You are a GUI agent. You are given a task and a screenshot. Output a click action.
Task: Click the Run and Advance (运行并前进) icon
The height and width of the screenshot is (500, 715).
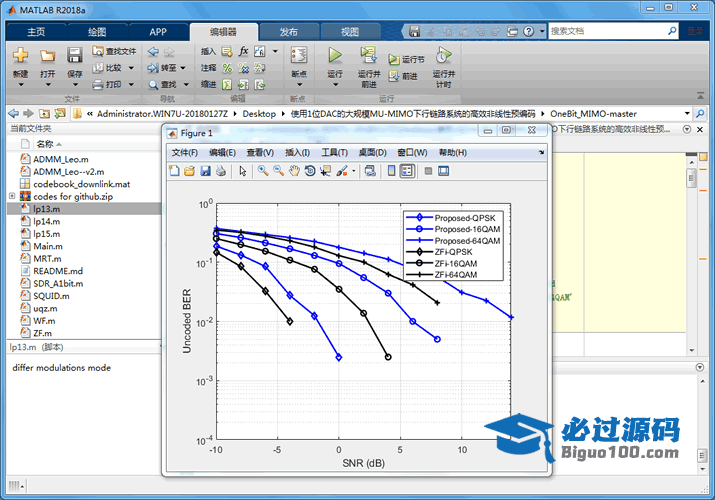tap(368, 55)
